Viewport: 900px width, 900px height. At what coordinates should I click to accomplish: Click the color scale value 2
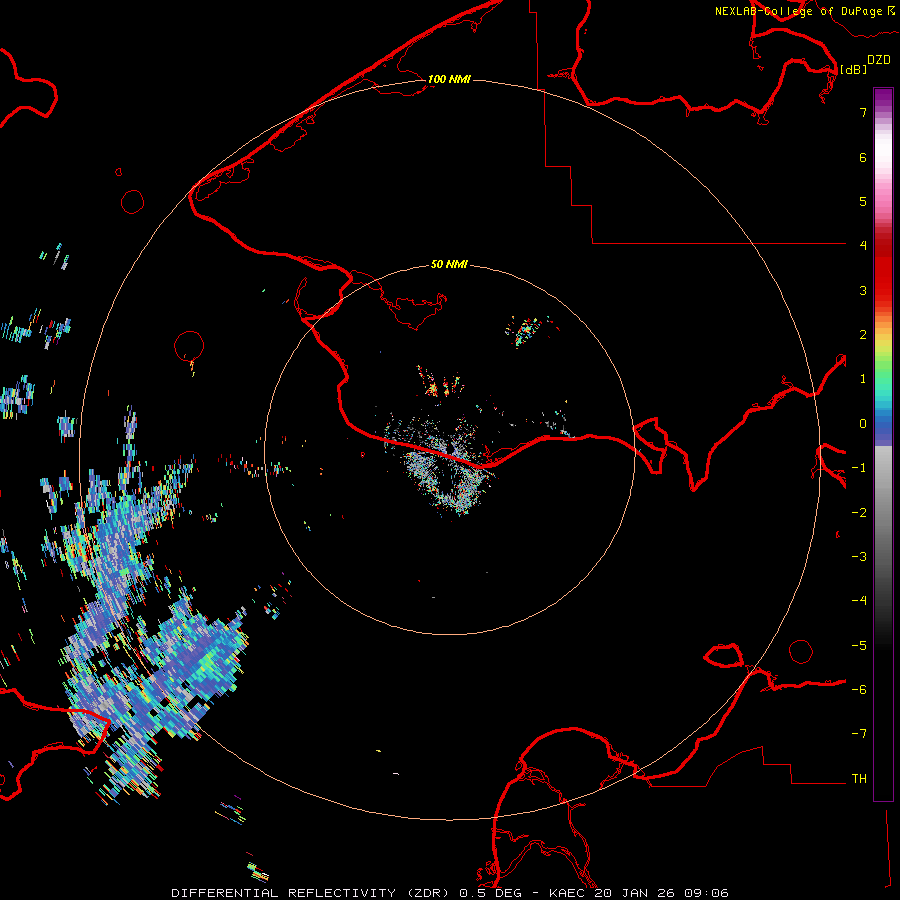863,335
